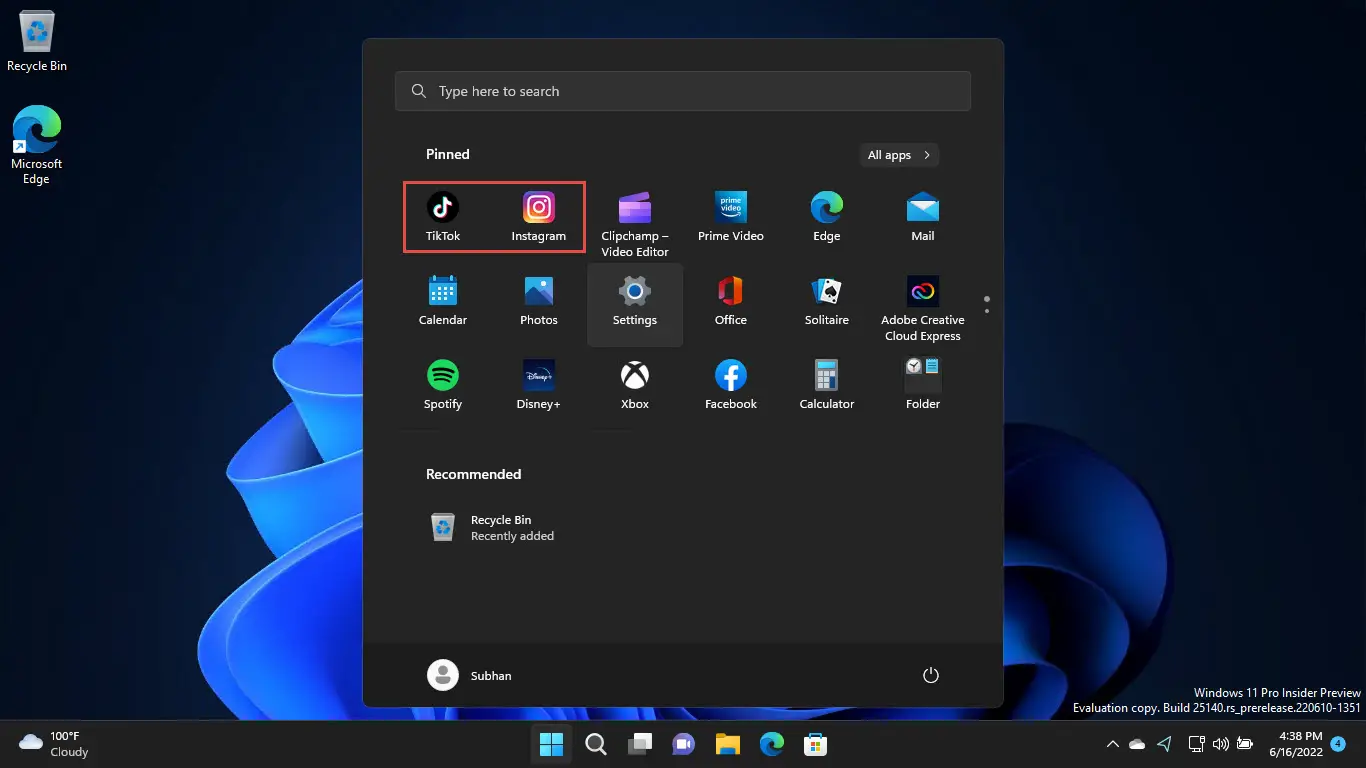The width and height of the screenshot is (1366, 768).
Task: Click the location tray icon
Action: (x=1164, y=744)
